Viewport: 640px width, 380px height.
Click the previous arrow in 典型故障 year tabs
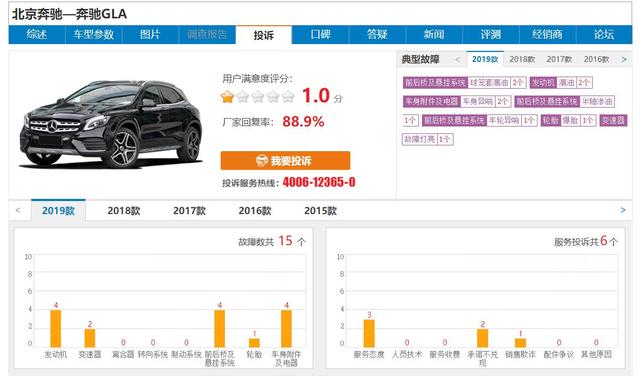(x=458, y=60)
